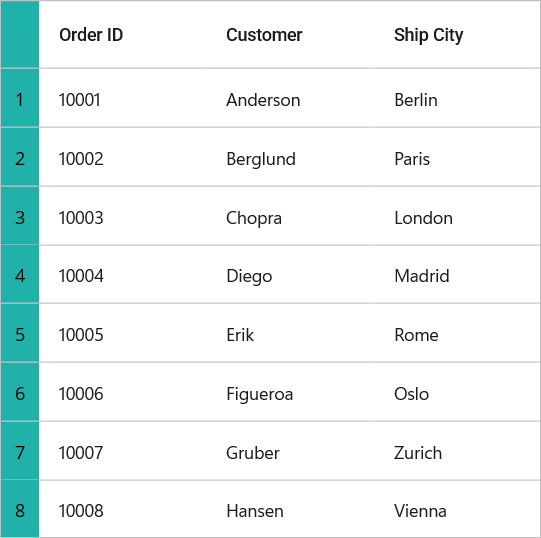Click the Customer column header
The height and width of the screenshot is (538, 541).
(290, 35)
